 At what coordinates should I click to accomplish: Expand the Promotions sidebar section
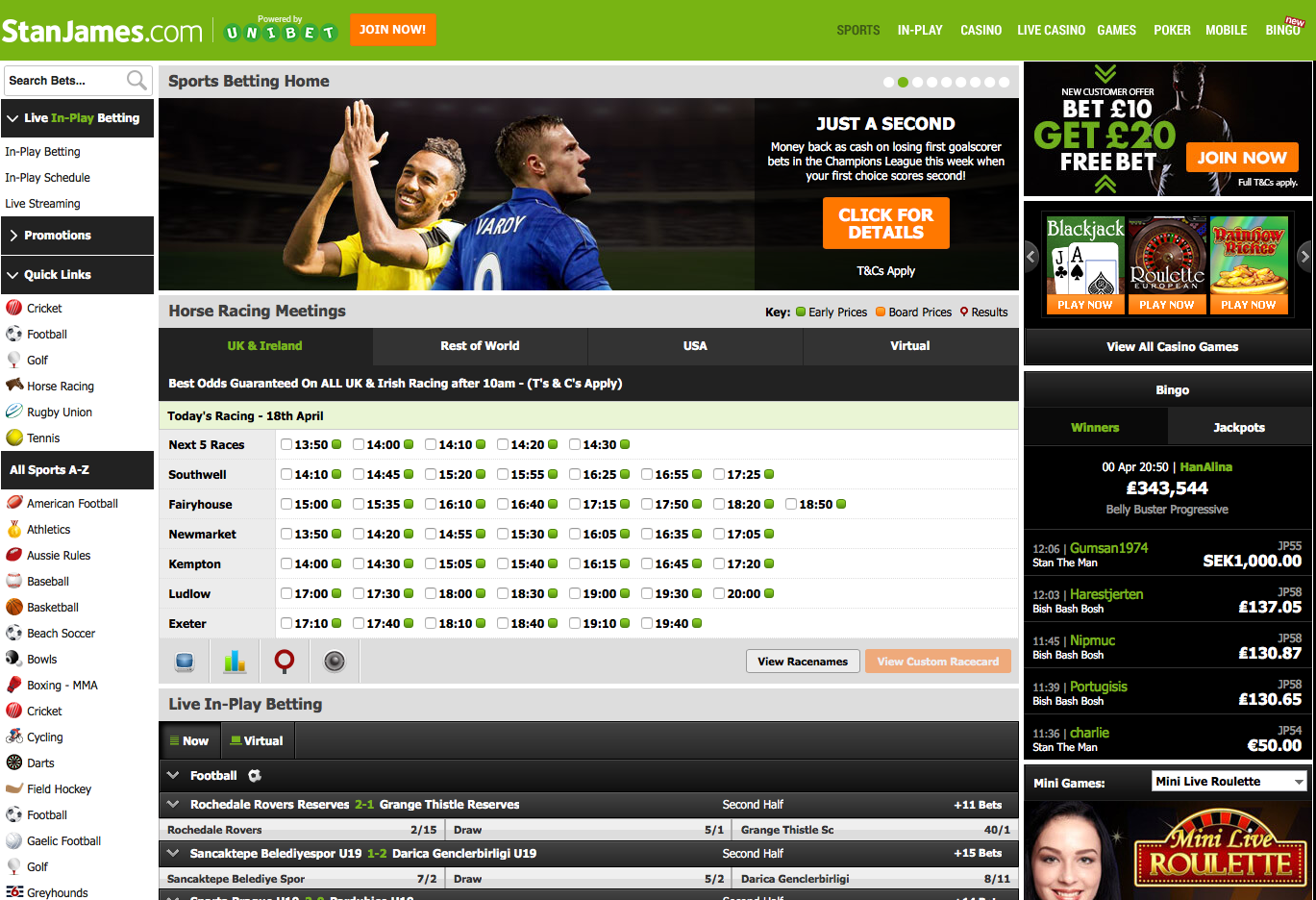pyautogui.click(x=77, y=236)
